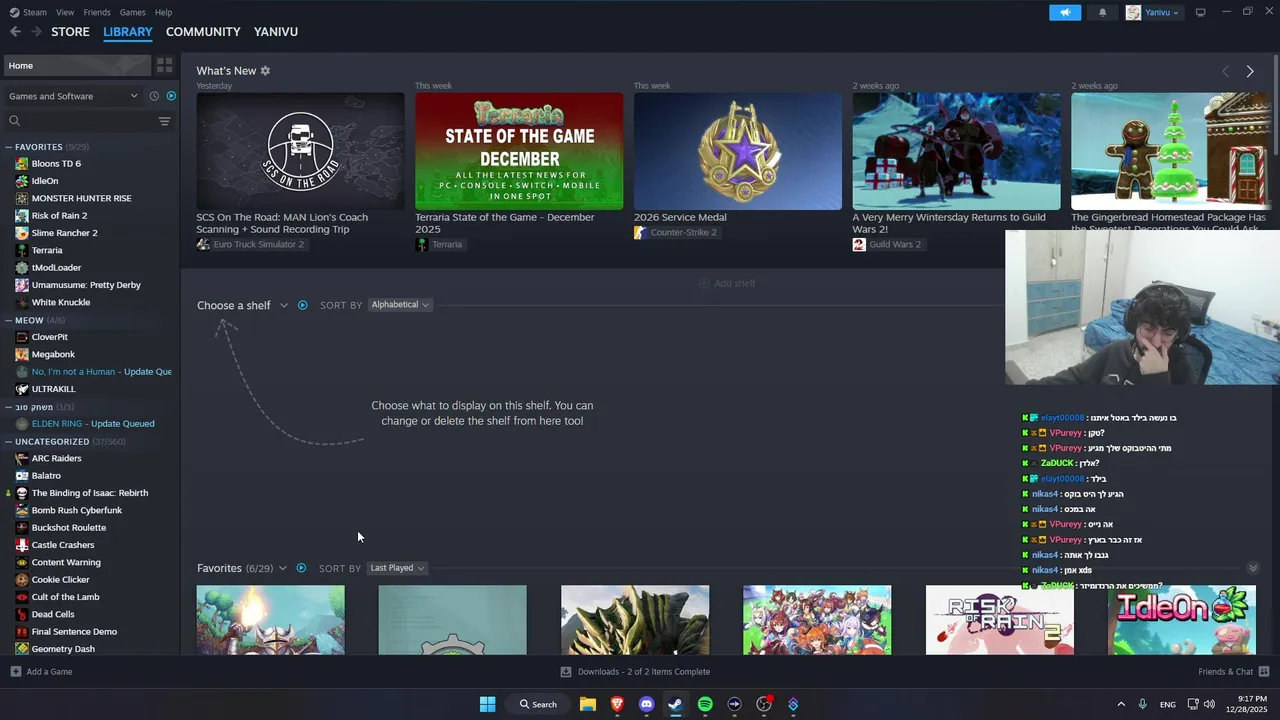1280x720 pixels.
Task: Click the library search field
Action: [x=80, y=121]
